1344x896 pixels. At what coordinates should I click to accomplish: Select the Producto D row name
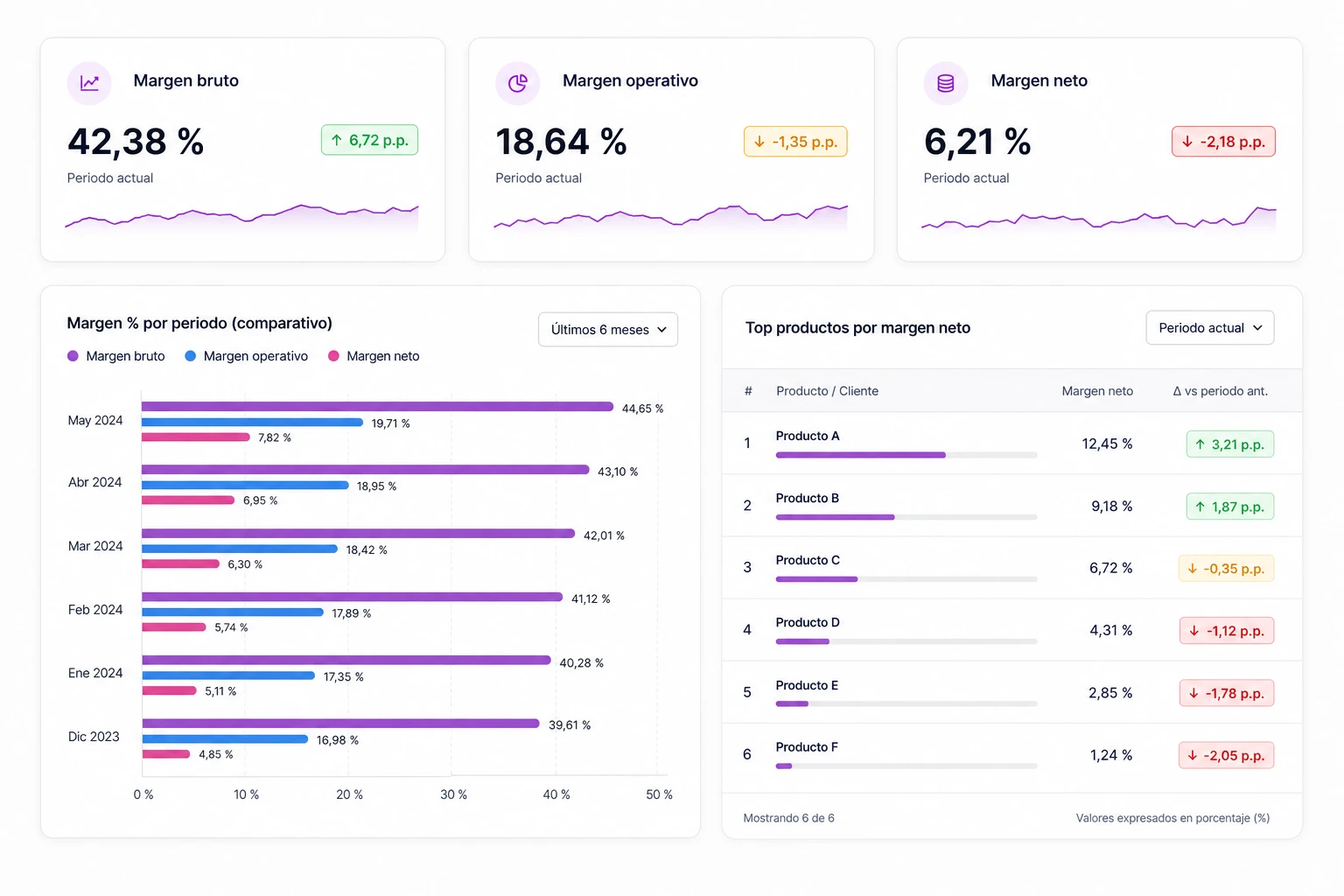coord(808,622)
